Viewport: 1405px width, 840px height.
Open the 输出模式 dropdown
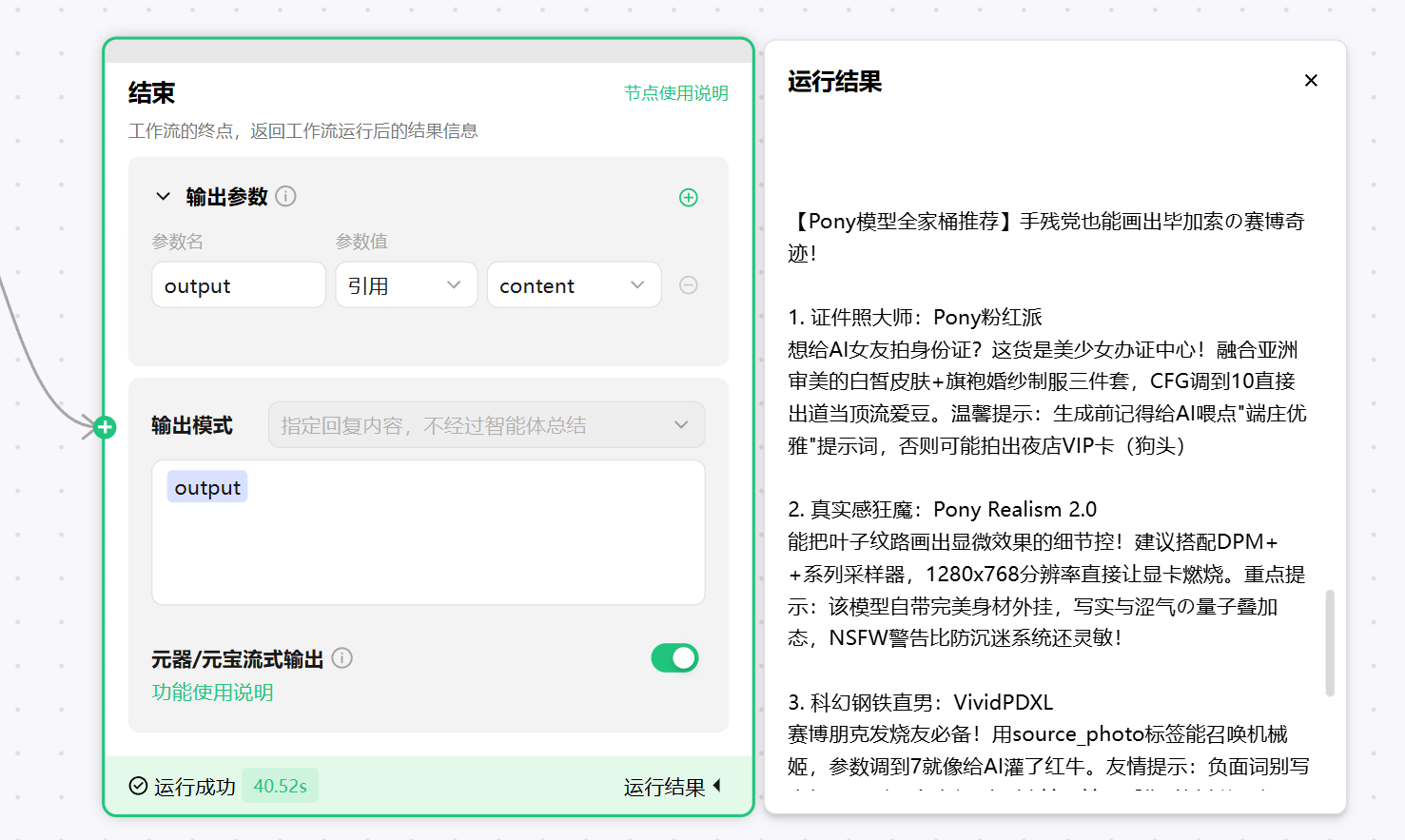click(x=487, y=425)
